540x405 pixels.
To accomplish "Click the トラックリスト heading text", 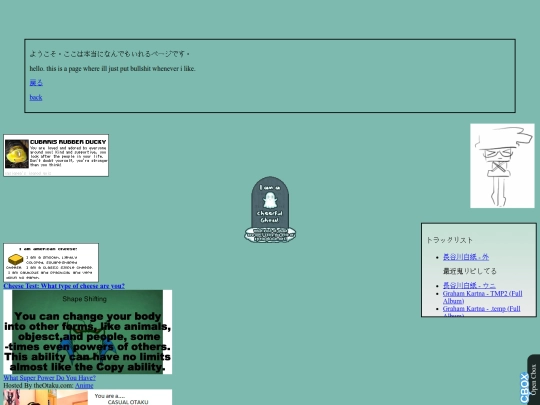I will (x=449, y=240).
